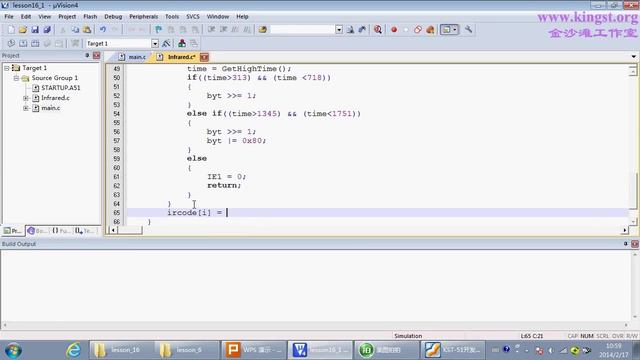Click incremental find icon beside the search box
The width and height of the screenshot is (640, 360).
click(362, 30)
